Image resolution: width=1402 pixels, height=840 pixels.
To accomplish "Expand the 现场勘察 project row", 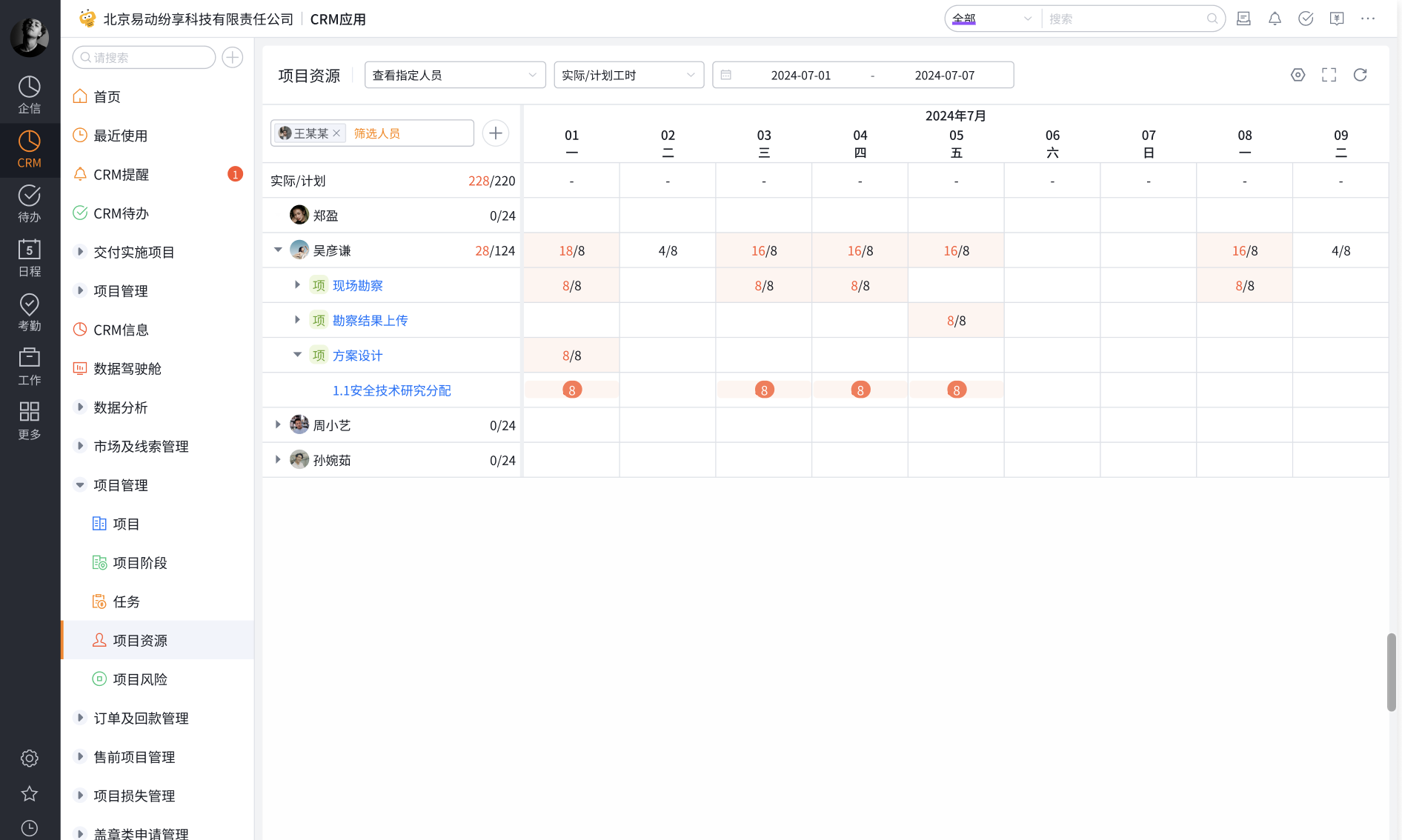I will click(x=297, y=285).
